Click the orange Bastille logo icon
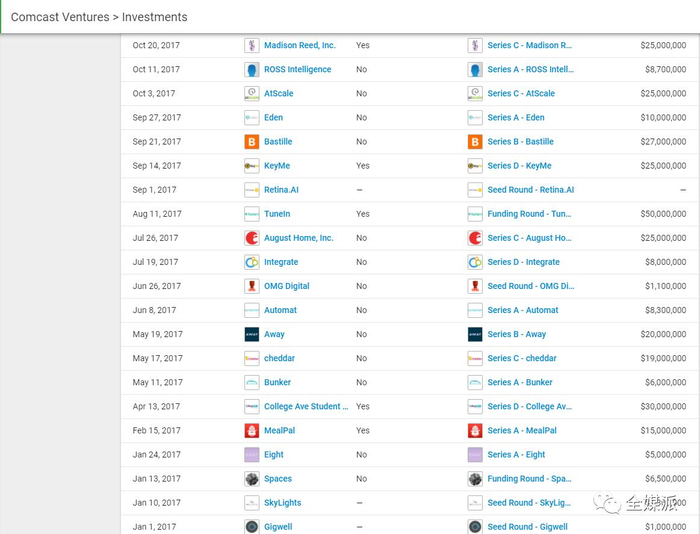This screenshot has height=534, width=700. tap(252, 142)
